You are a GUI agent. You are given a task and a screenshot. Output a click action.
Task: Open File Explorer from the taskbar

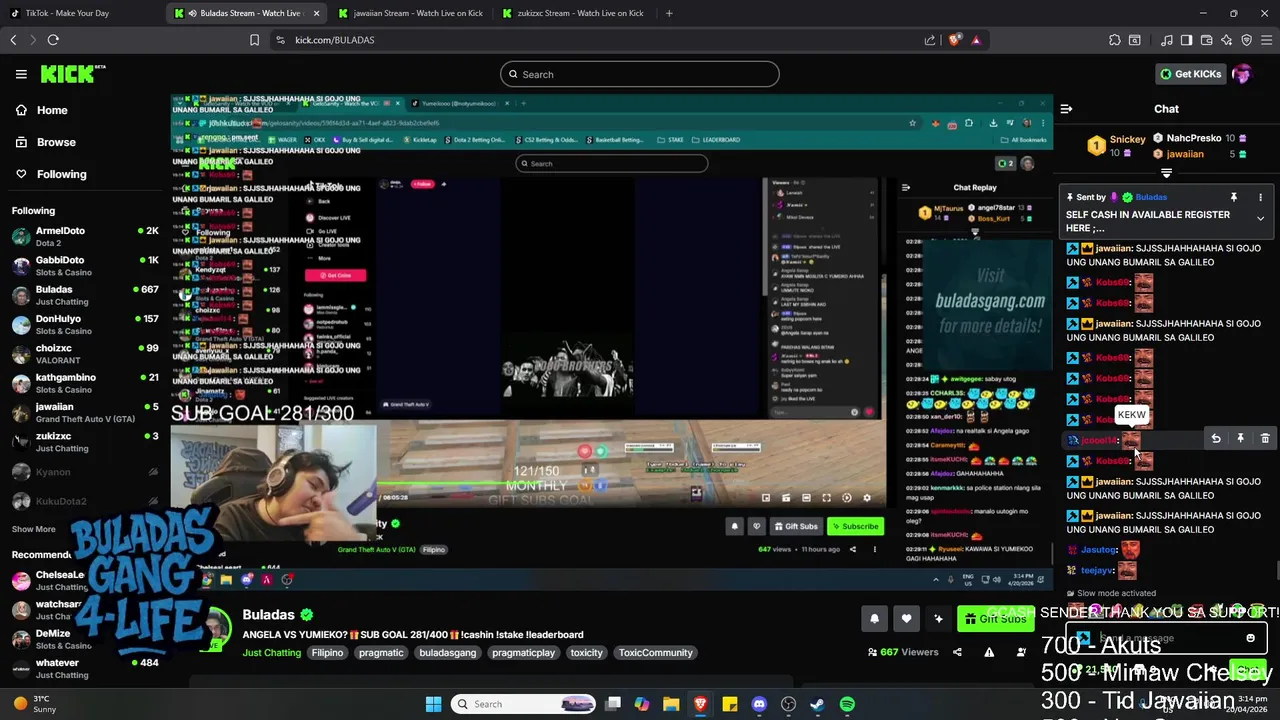(671, 704)
